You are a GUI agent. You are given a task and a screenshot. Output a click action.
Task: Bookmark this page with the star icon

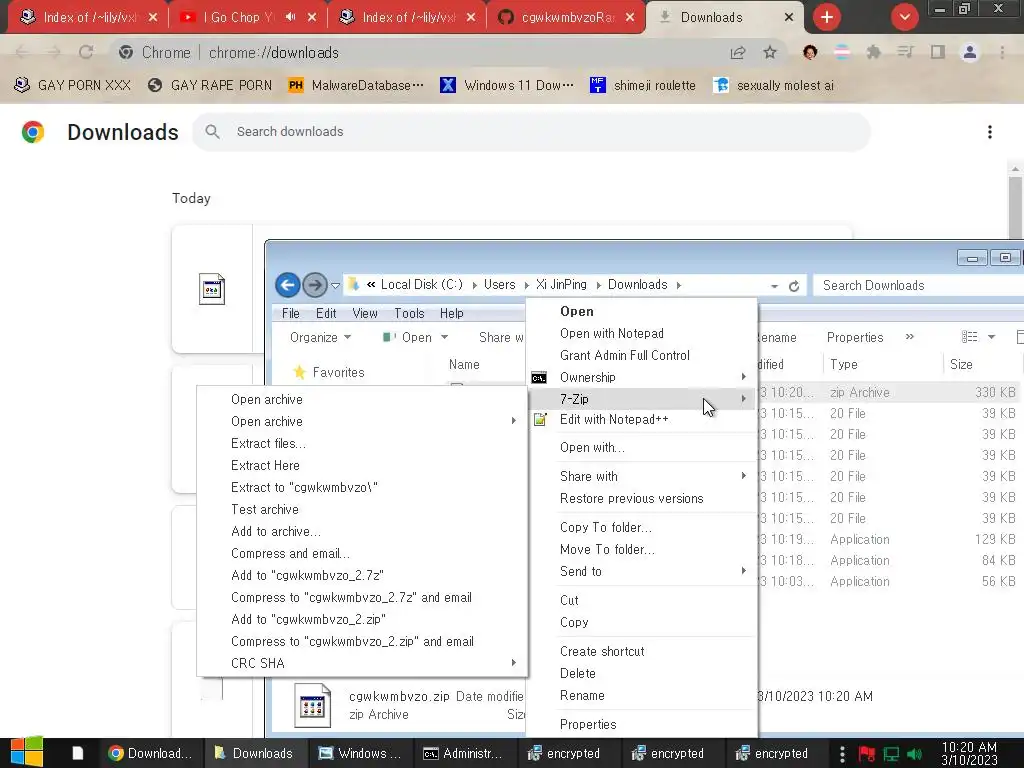[770, 52]
